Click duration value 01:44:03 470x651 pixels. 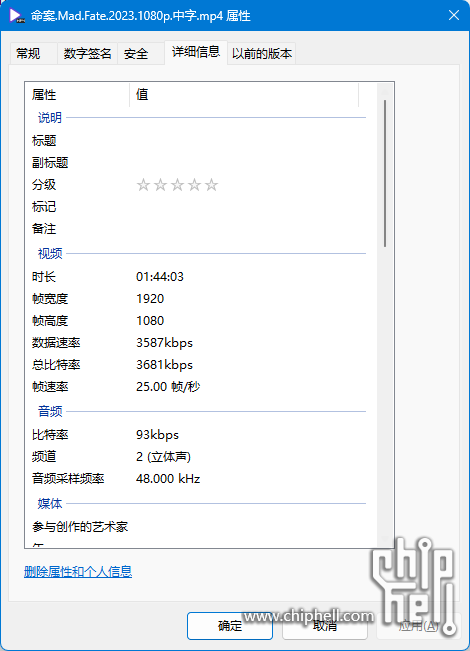pyautogui.click(x=160, y=277)
